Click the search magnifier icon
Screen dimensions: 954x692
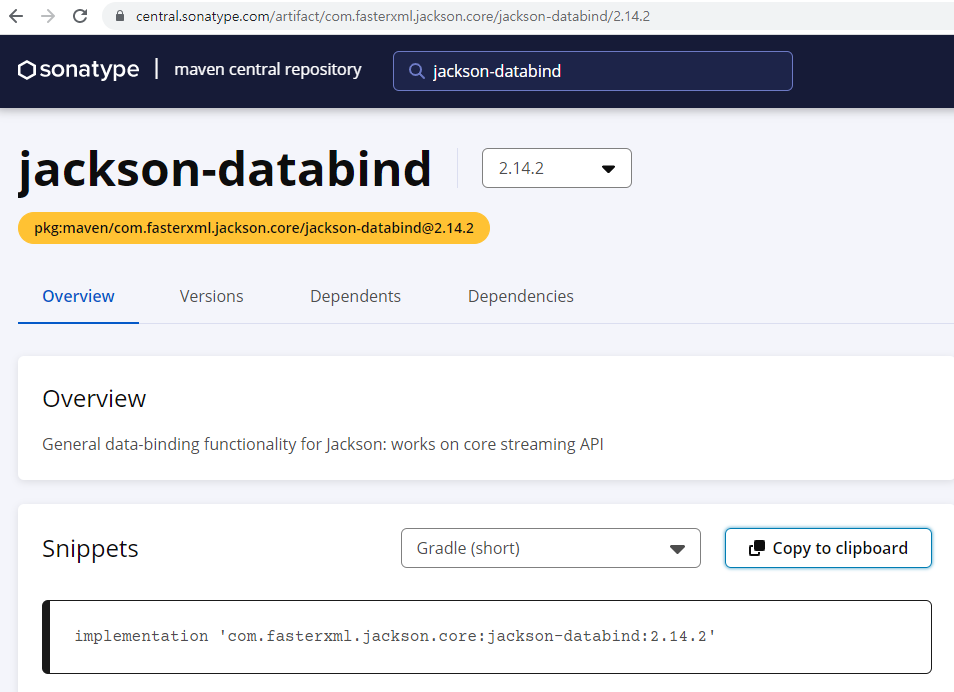(416, 71)
